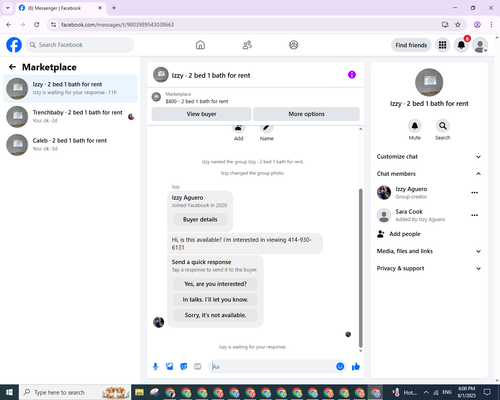This screenshot has height=400, width=500.
Task: Expand Media, files and links section
Action: (429, 251)
